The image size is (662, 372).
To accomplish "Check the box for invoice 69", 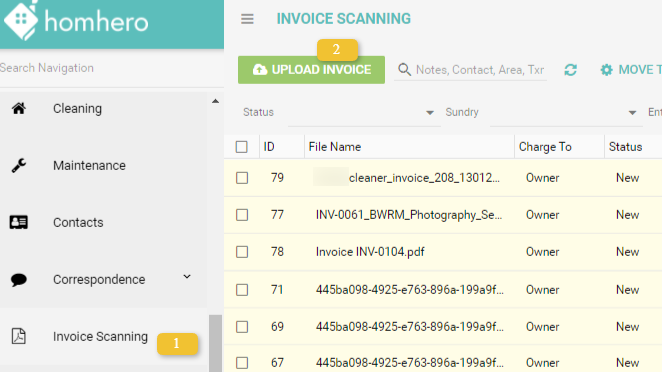I will pyautogui.click(x=242, y=327).
